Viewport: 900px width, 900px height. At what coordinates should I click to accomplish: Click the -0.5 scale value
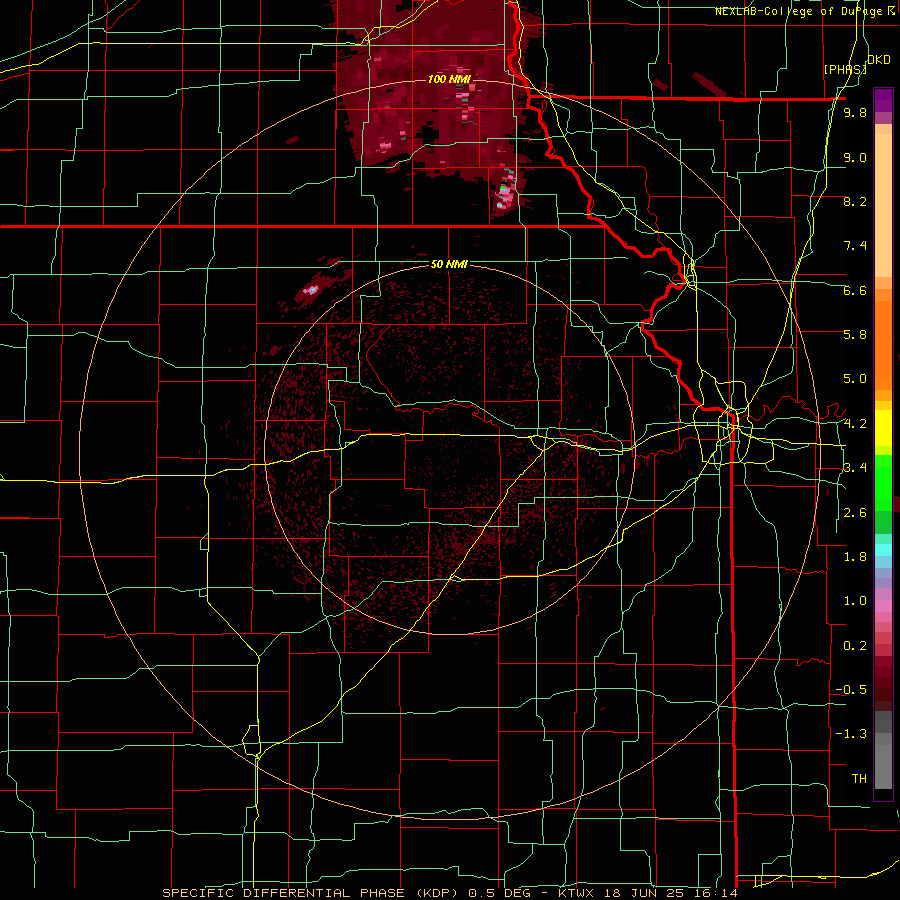851,690
